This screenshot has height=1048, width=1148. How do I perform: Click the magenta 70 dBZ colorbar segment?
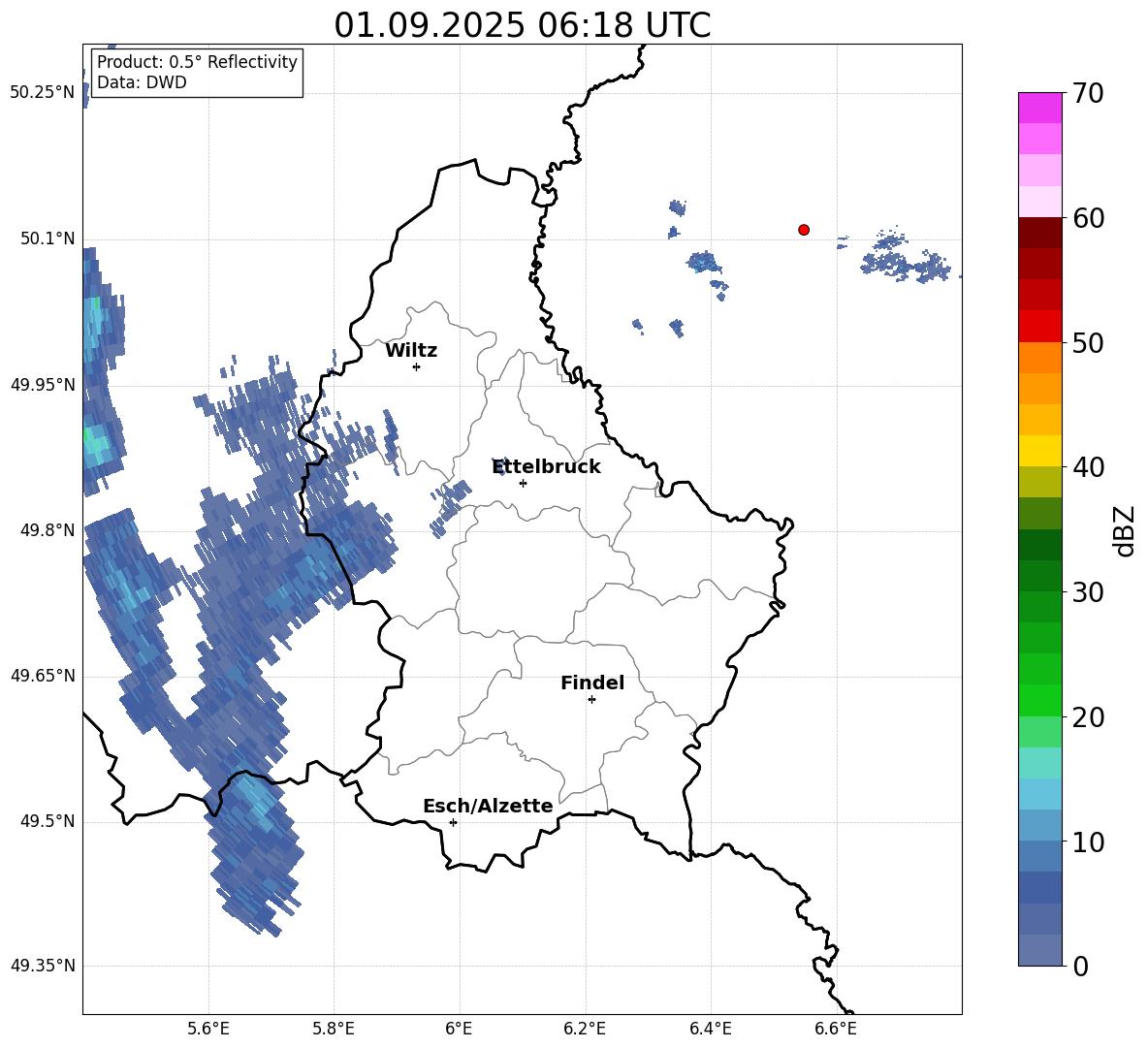pos(1039,108)
